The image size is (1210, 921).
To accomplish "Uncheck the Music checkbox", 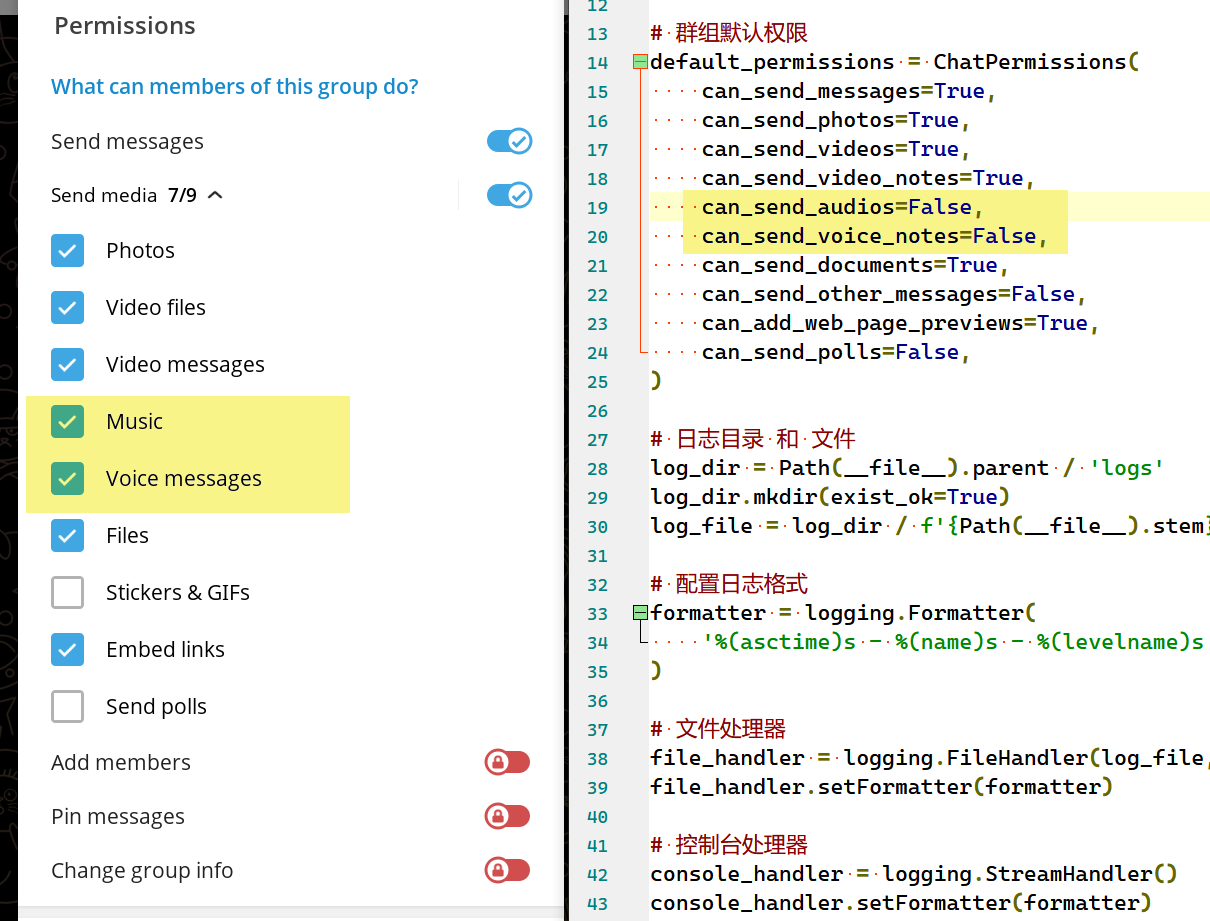I will click(x=68, y=422).
